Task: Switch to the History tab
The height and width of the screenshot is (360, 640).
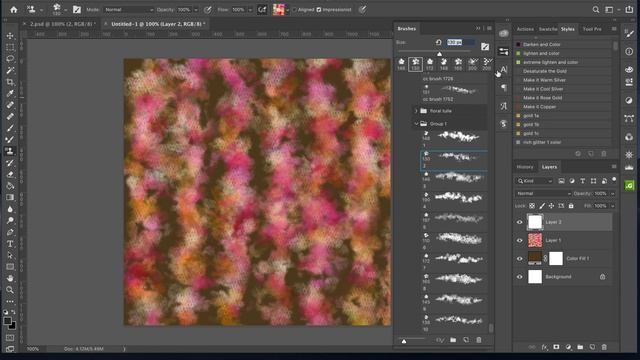Action: (524, 167)
